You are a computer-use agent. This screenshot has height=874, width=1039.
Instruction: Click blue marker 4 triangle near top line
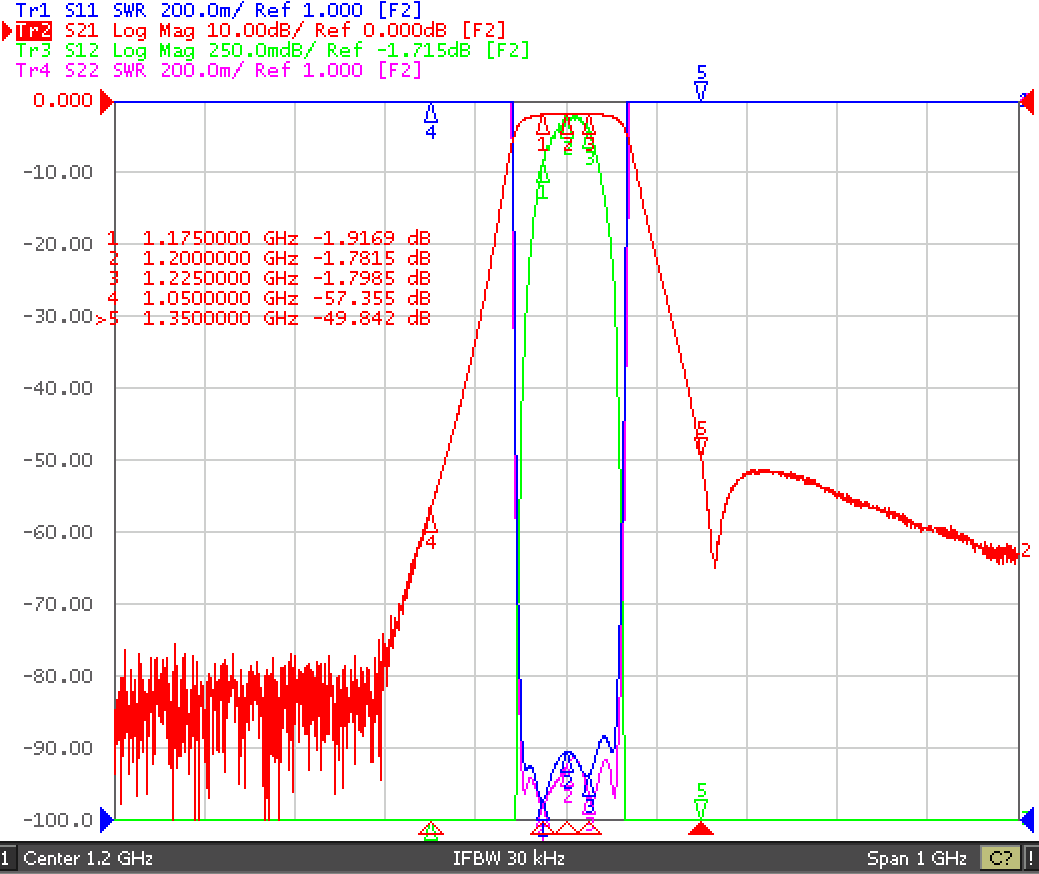[431, 113]
